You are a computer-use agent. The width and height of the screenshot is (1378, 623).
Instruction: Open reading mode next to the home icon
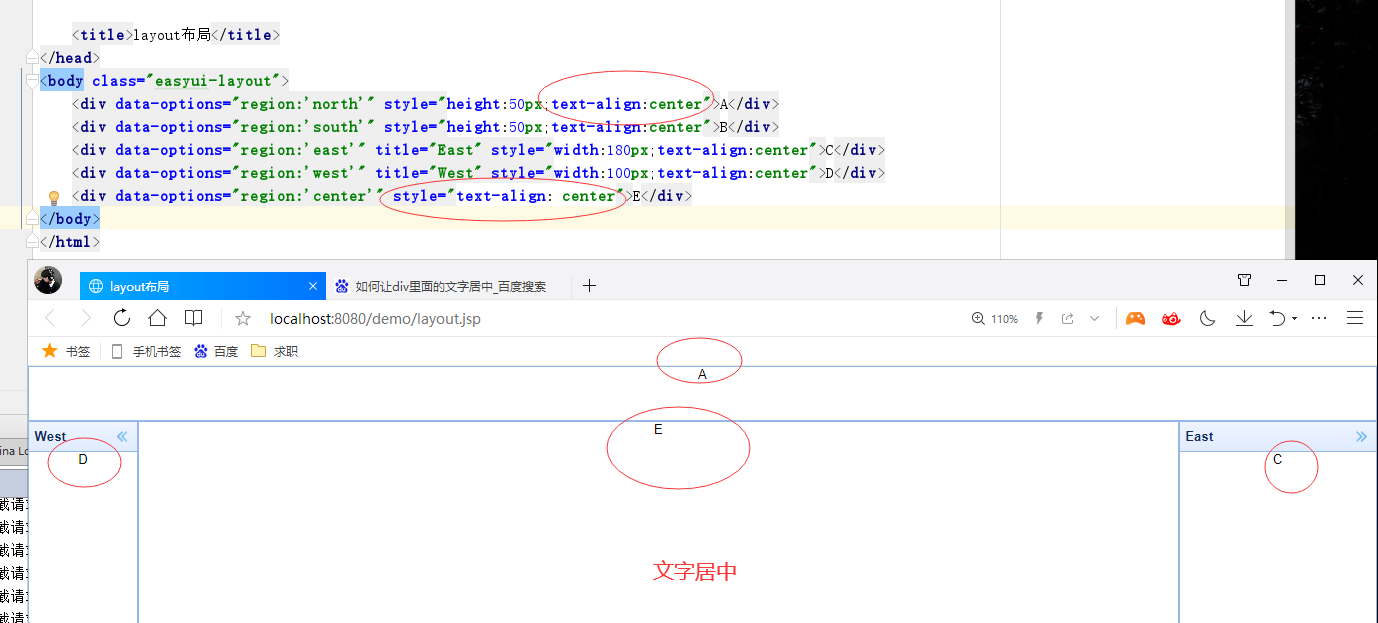coord(193,317)
